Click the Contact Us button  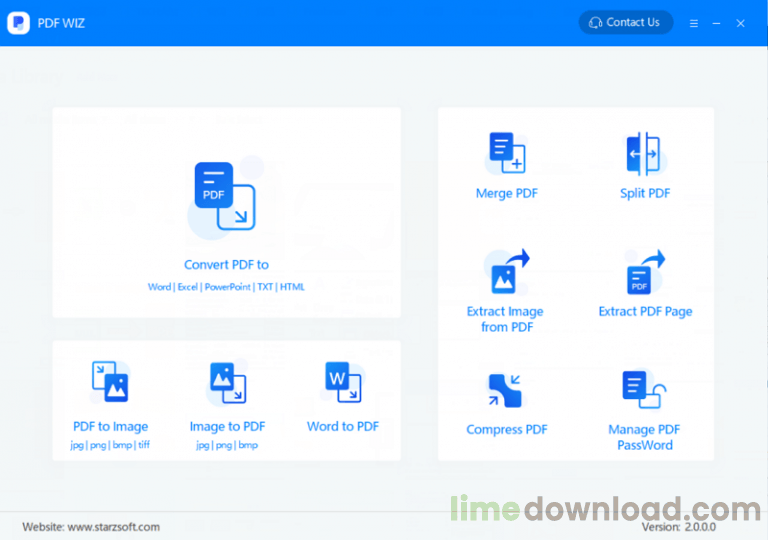pyautogui.click(x=625, y=23)
